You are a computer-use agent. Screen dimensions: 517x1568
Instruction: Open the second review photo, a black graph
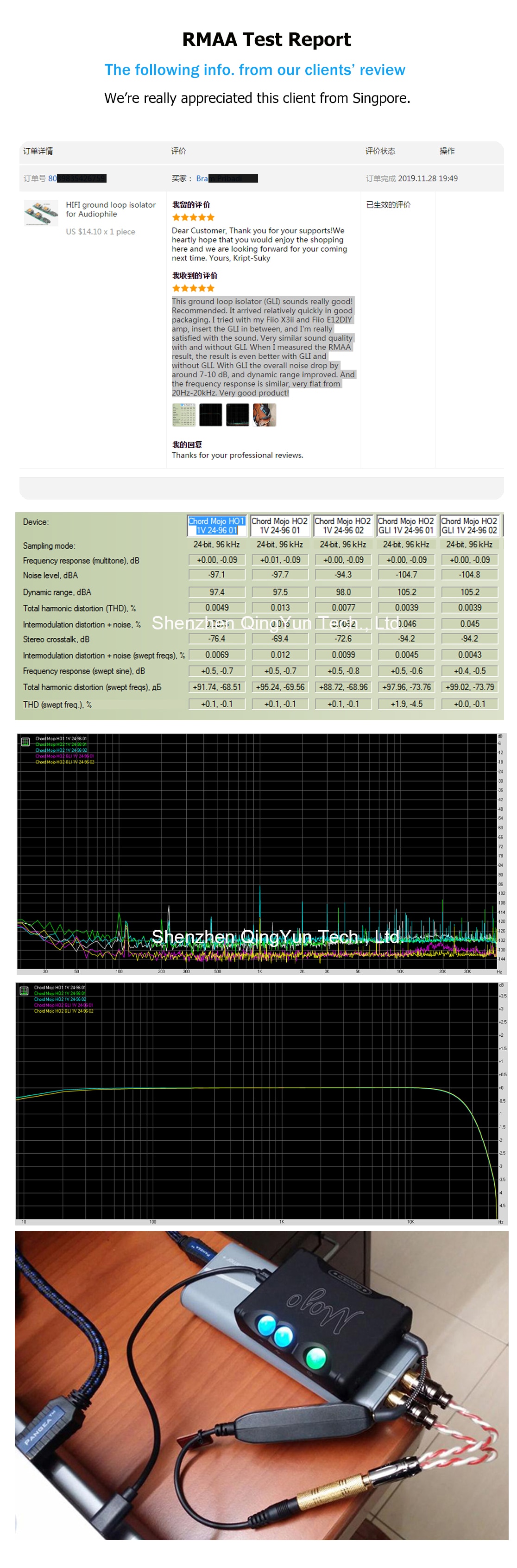210,415
